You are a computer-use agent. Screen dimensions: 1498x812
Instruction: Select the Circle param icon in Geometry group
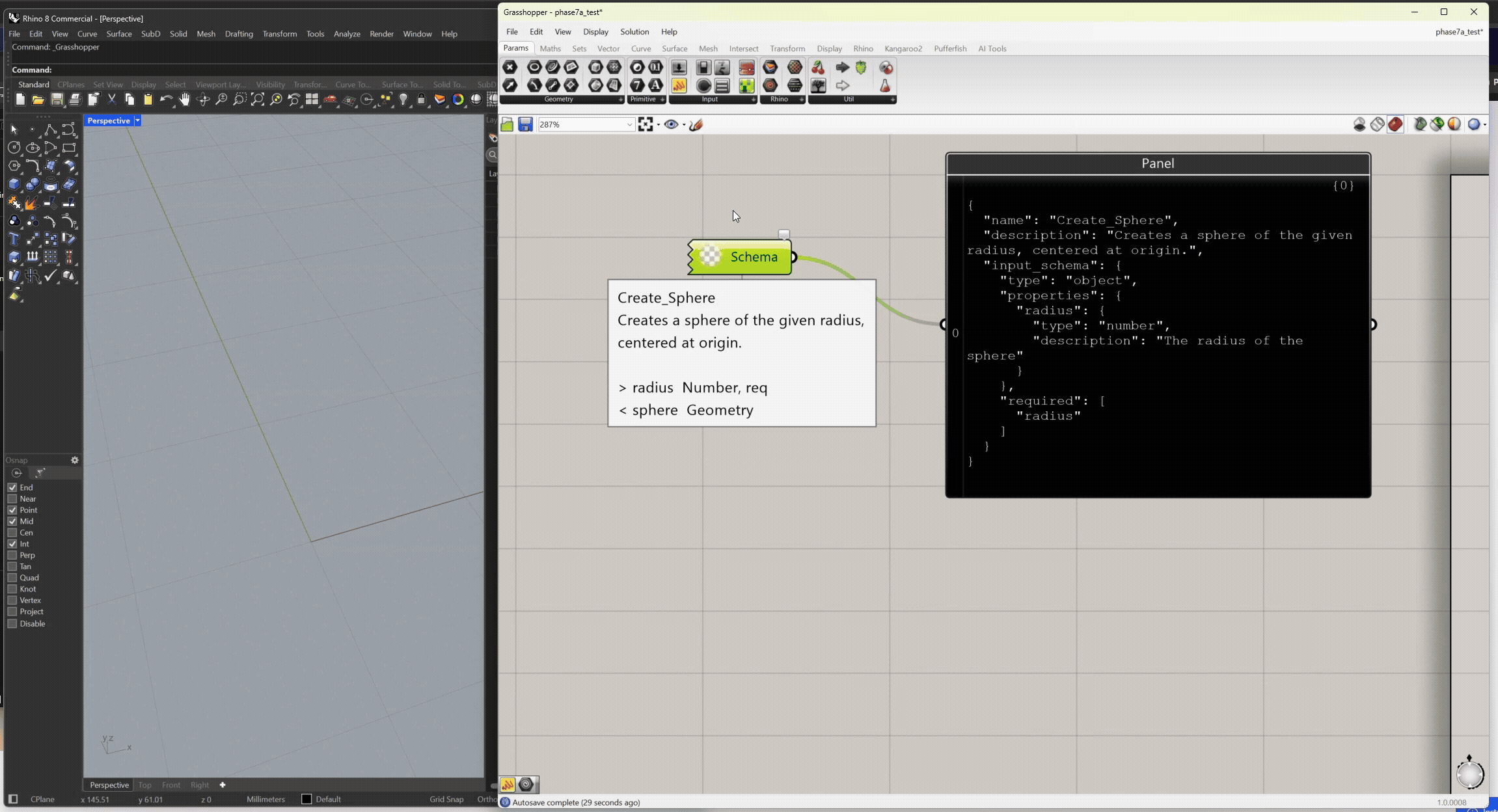coord(534,67)
